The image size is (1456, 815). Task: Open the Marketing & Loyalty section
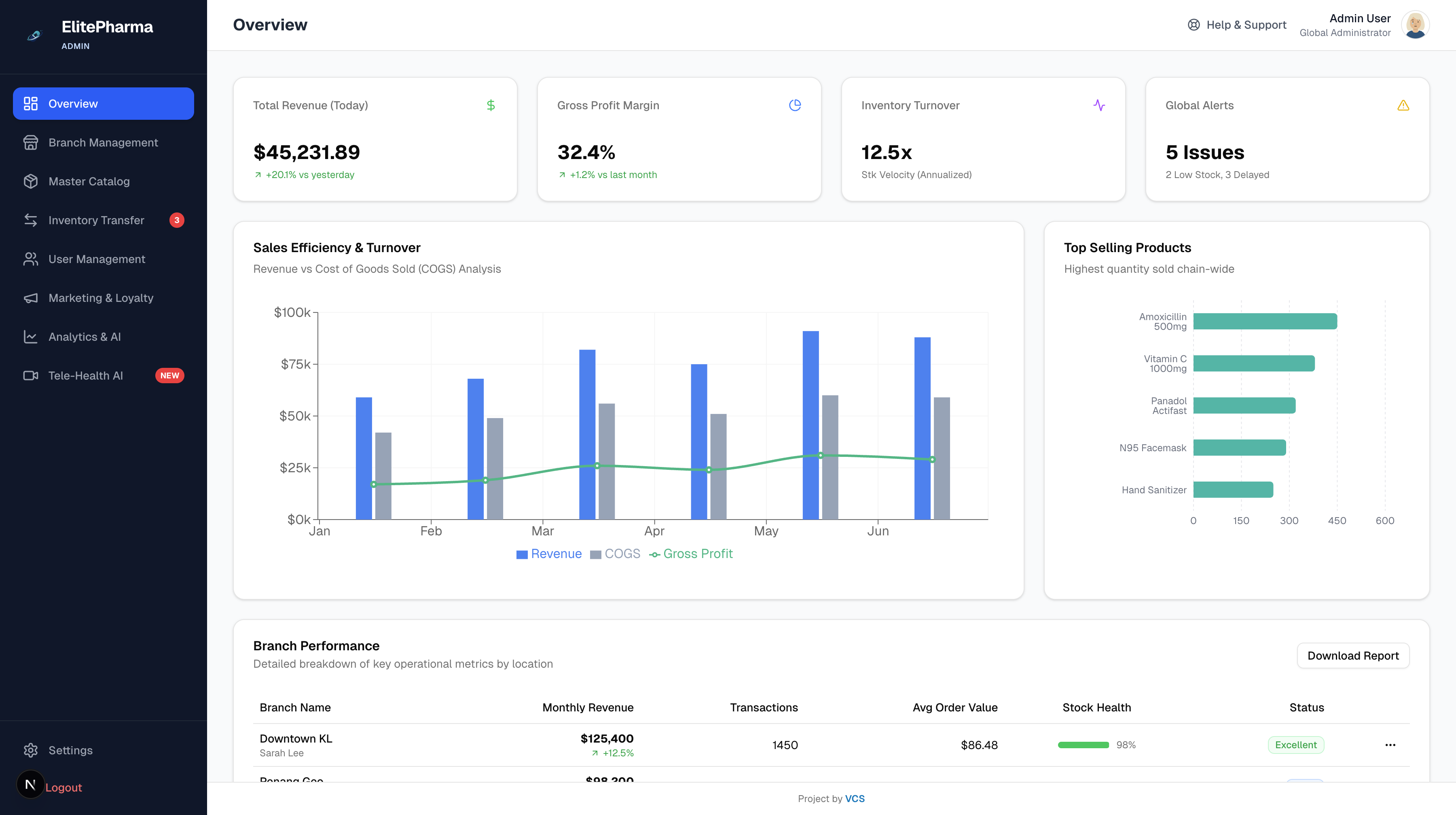pyautogui.click(x=101, y=297)
